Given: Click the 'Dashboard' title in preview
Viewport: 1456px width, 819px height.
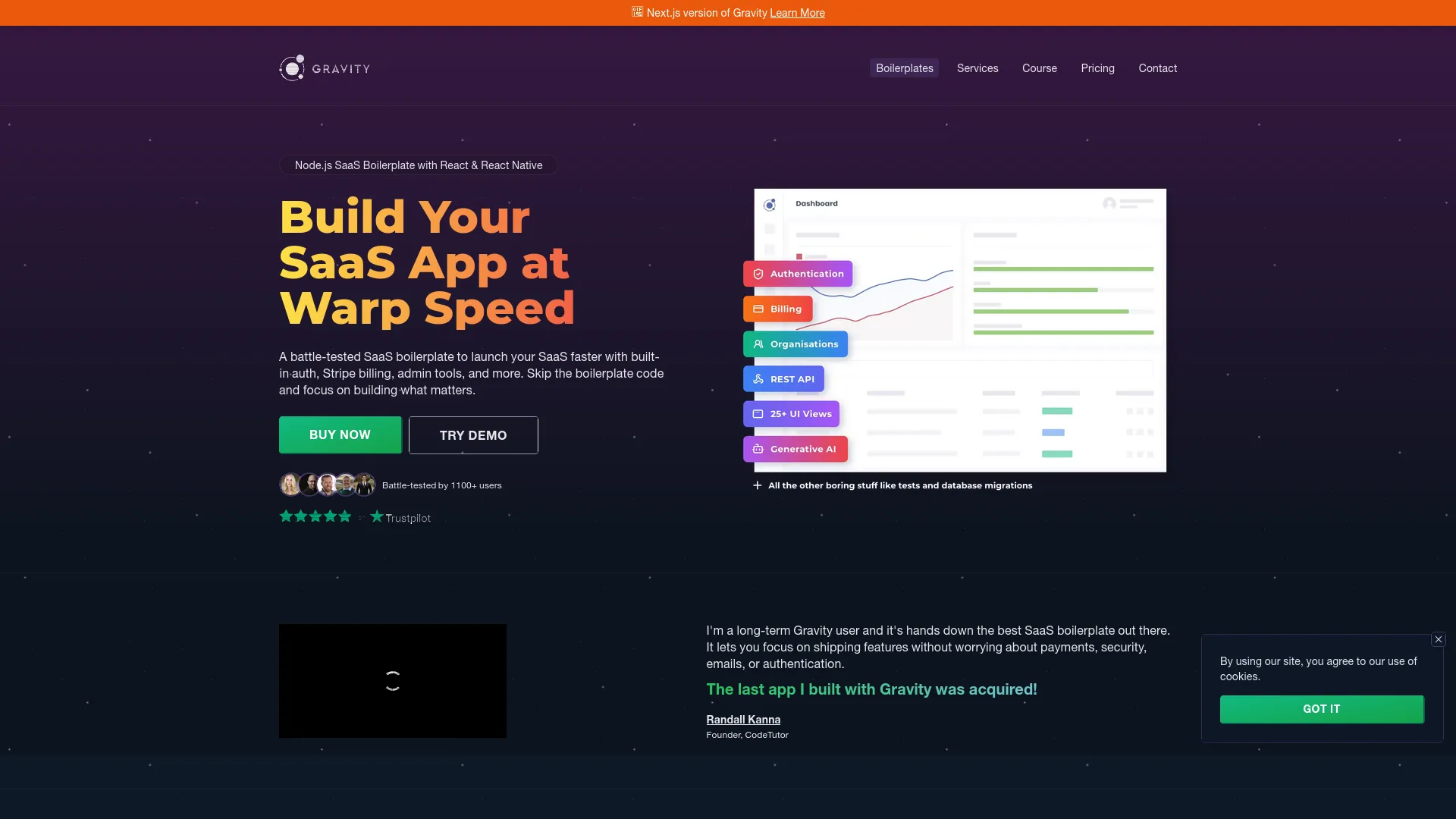Looking at the screenshot, I should pyautogui.click(x=817, y=203).
